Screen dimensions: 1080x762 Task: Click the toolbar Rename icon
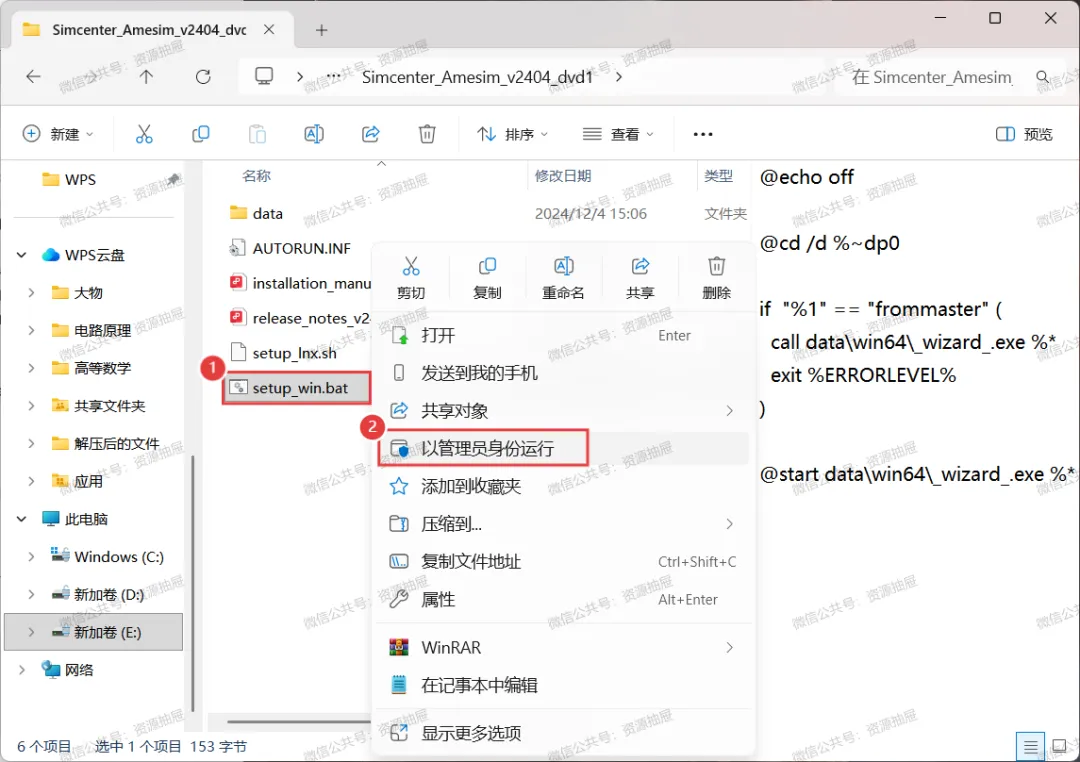(314, 134)
